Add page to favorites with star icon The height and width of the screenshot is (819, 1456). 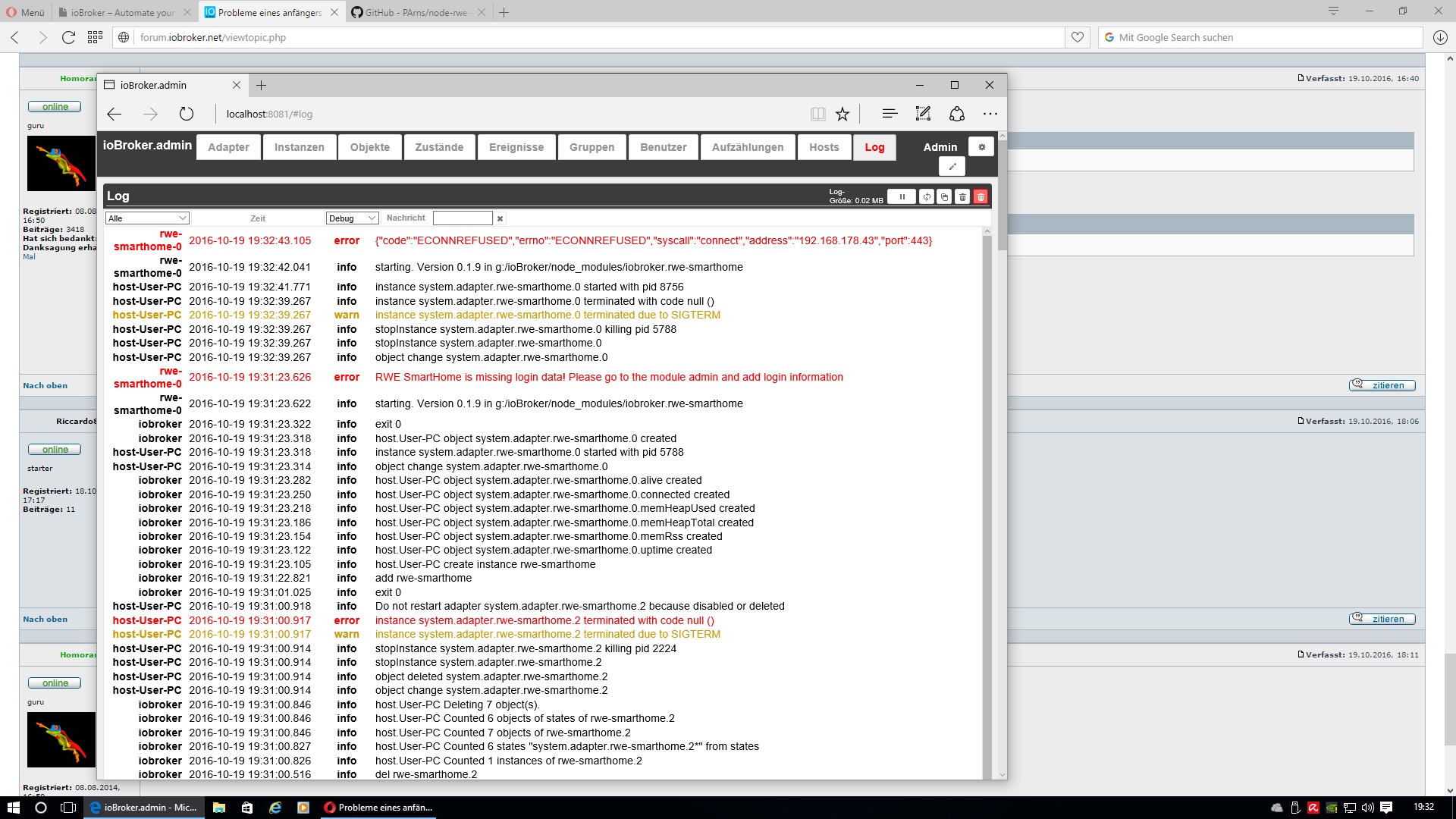click(x=843, y=114)
